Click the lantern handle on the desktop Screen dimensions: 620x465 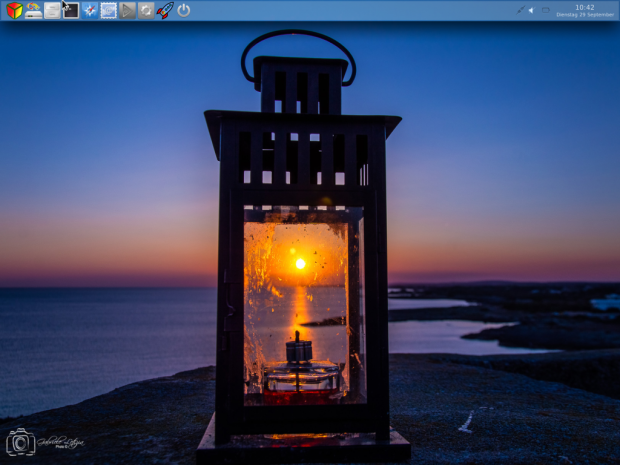(298, 40)
